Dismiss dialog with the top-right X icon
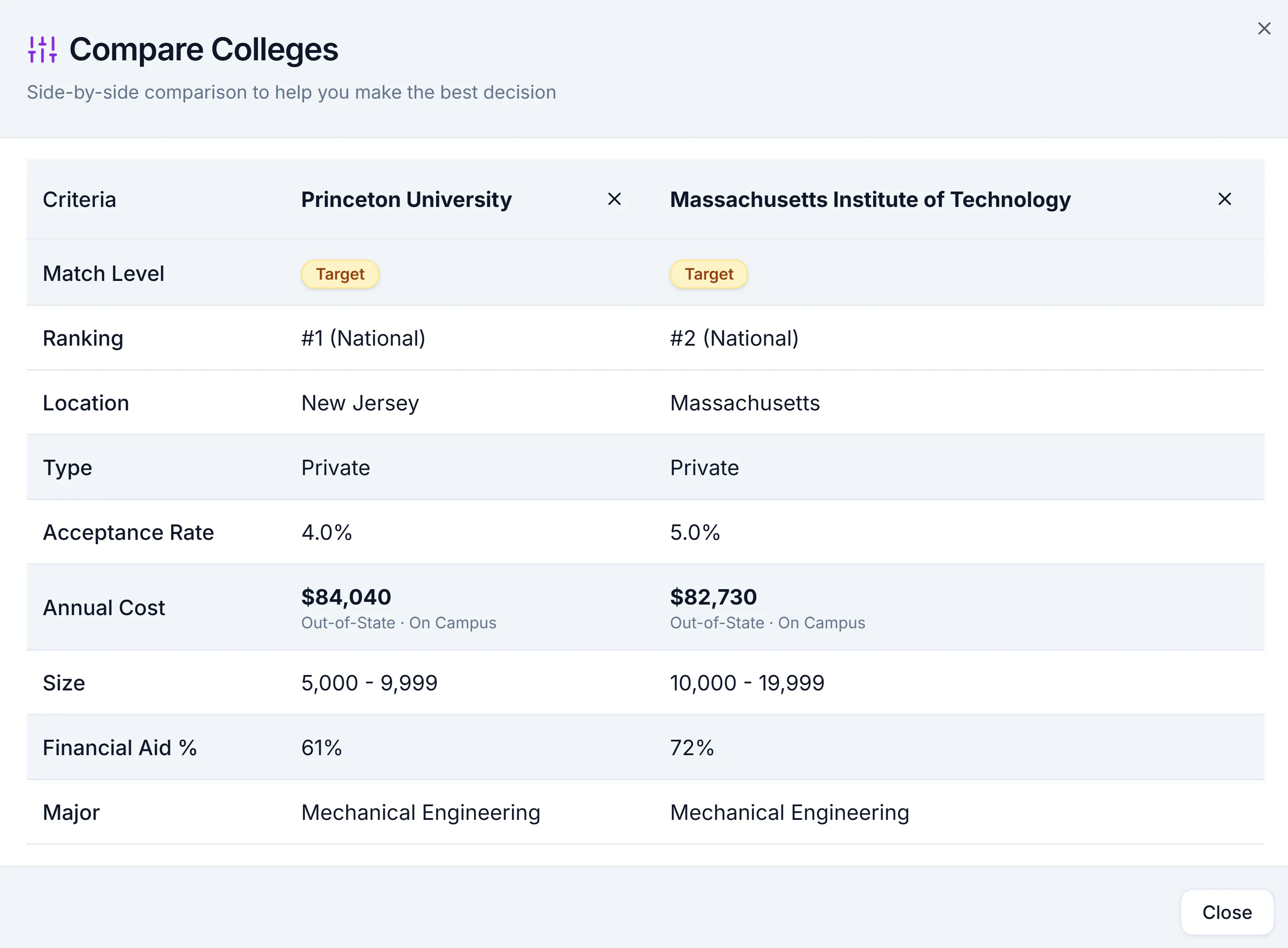This screenshot has width=1288, height=948. [x=1264, y=29]
